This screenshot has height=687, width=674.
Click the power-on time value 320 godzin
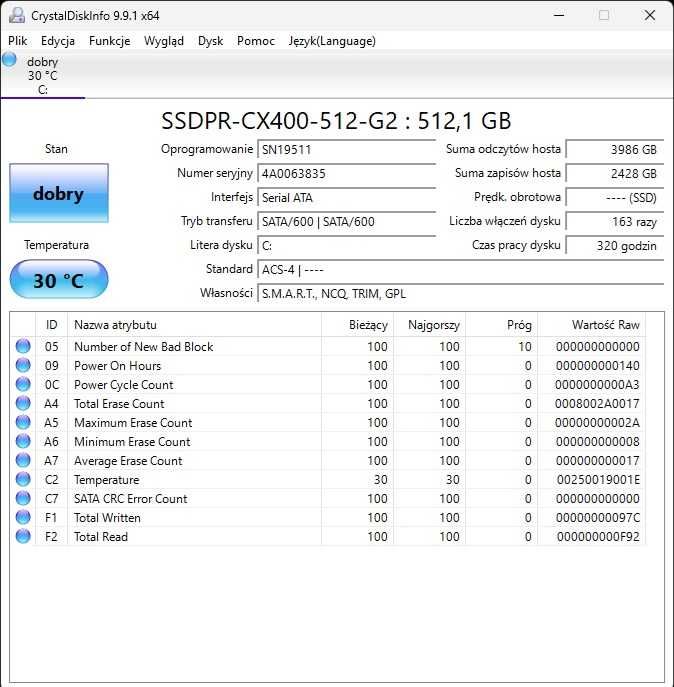[x=615, y=246]
